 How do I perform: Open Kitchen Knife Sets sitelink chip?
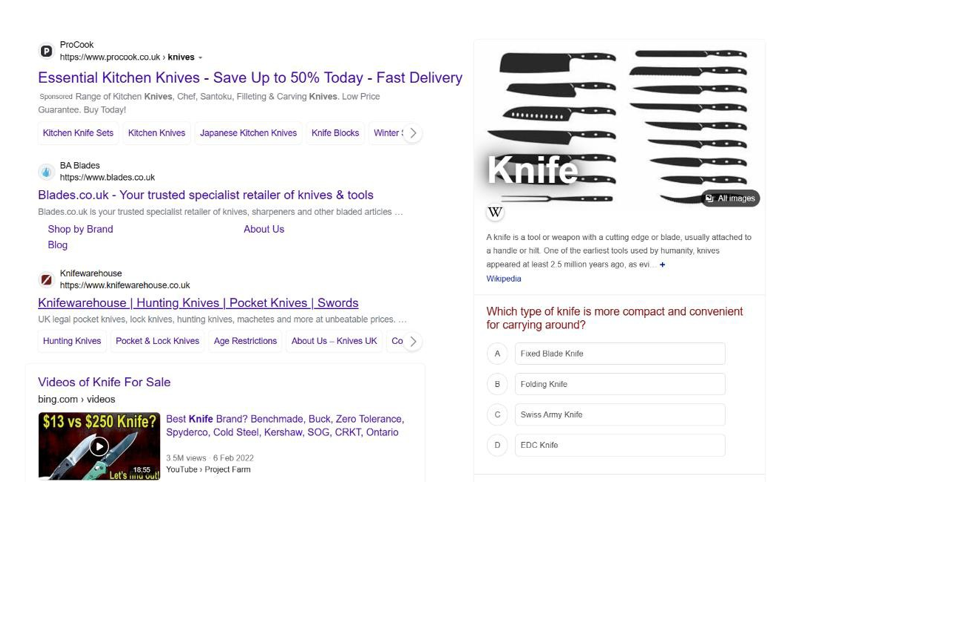[x=78, y=133]
